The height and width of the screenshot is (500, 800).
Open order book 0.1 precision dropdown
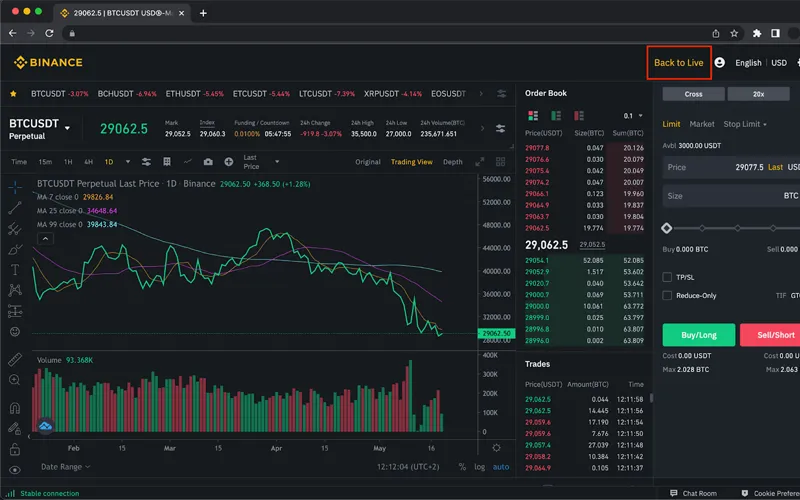click(x=633, y=116)
